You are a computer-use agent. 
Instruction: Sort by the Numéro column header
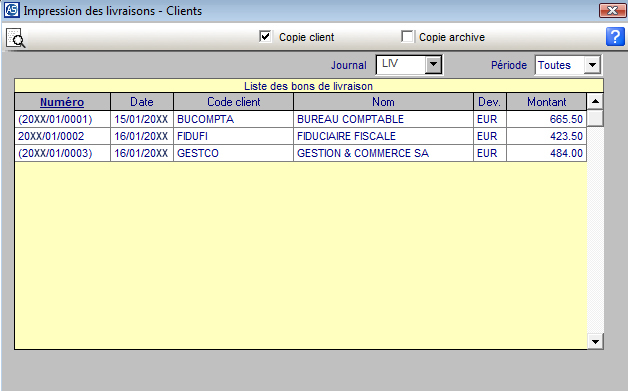click(62, 102)
